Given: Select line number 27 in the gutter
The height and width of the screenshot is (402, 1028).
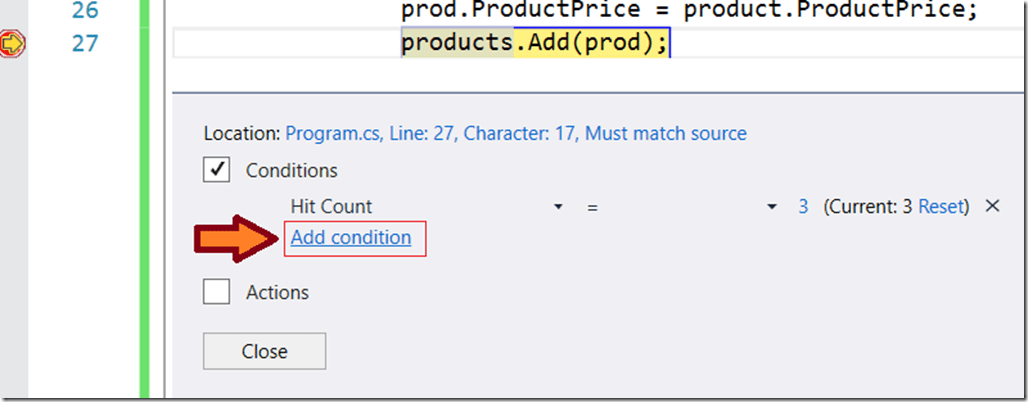Looking at the screenshot, I should click(x=85, y=44).
